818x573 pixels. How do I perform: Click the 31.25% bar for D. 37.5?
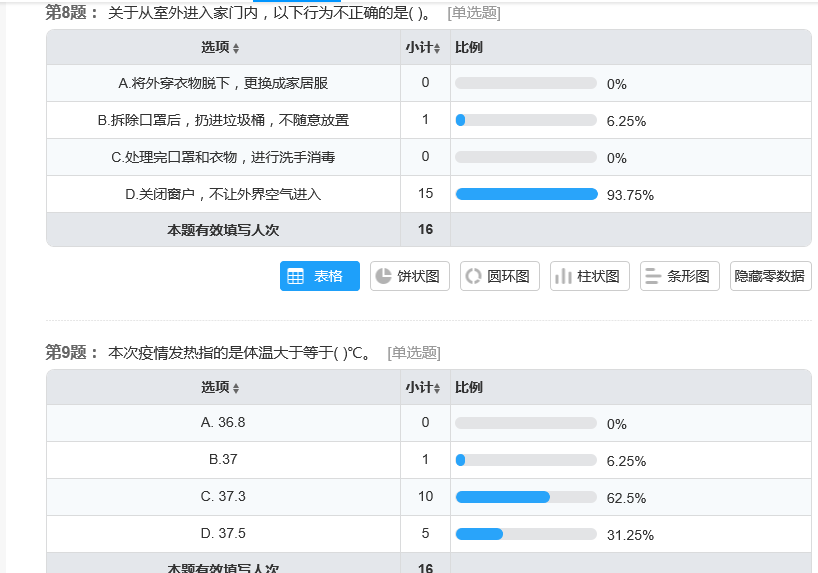tap(526, 534)
